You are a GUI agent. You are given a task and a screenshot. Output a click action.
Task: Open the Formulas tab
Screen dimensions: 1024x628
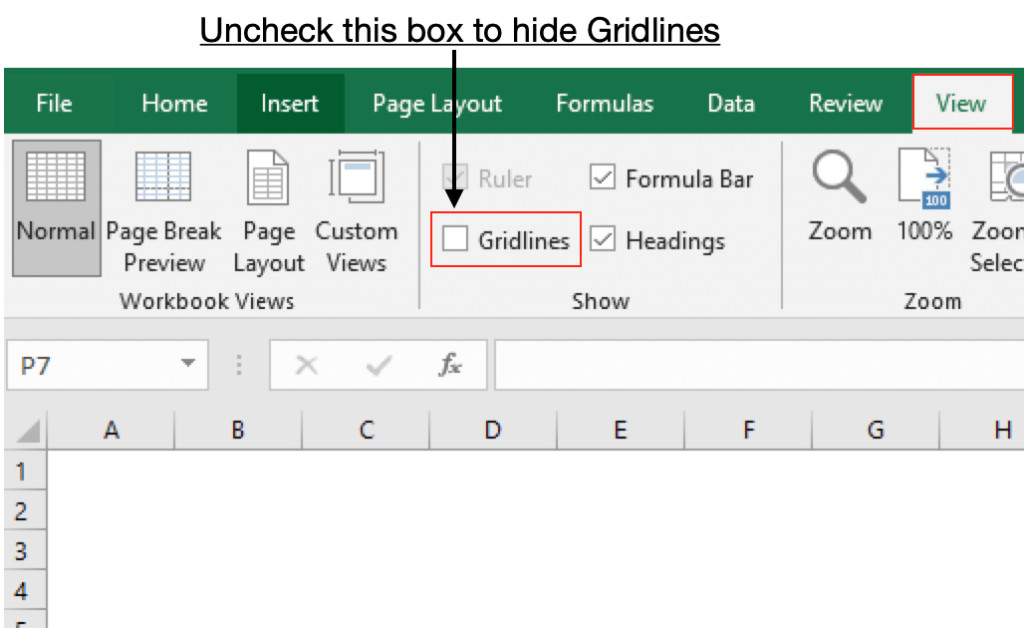click(x=604, y=103)
